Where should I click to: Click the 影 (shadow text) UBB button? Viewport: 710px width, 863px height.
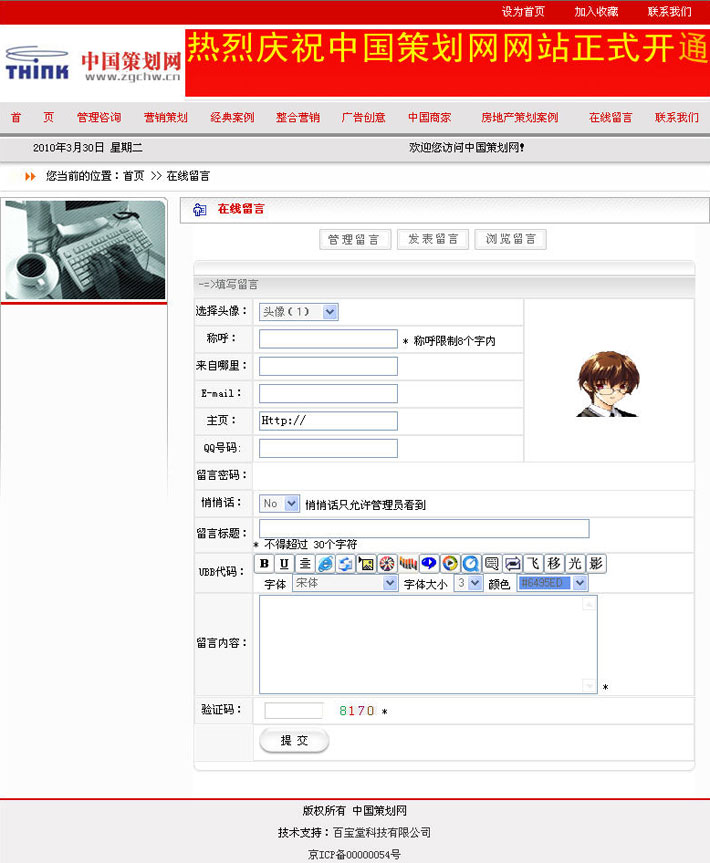click(x=596, y=564)
